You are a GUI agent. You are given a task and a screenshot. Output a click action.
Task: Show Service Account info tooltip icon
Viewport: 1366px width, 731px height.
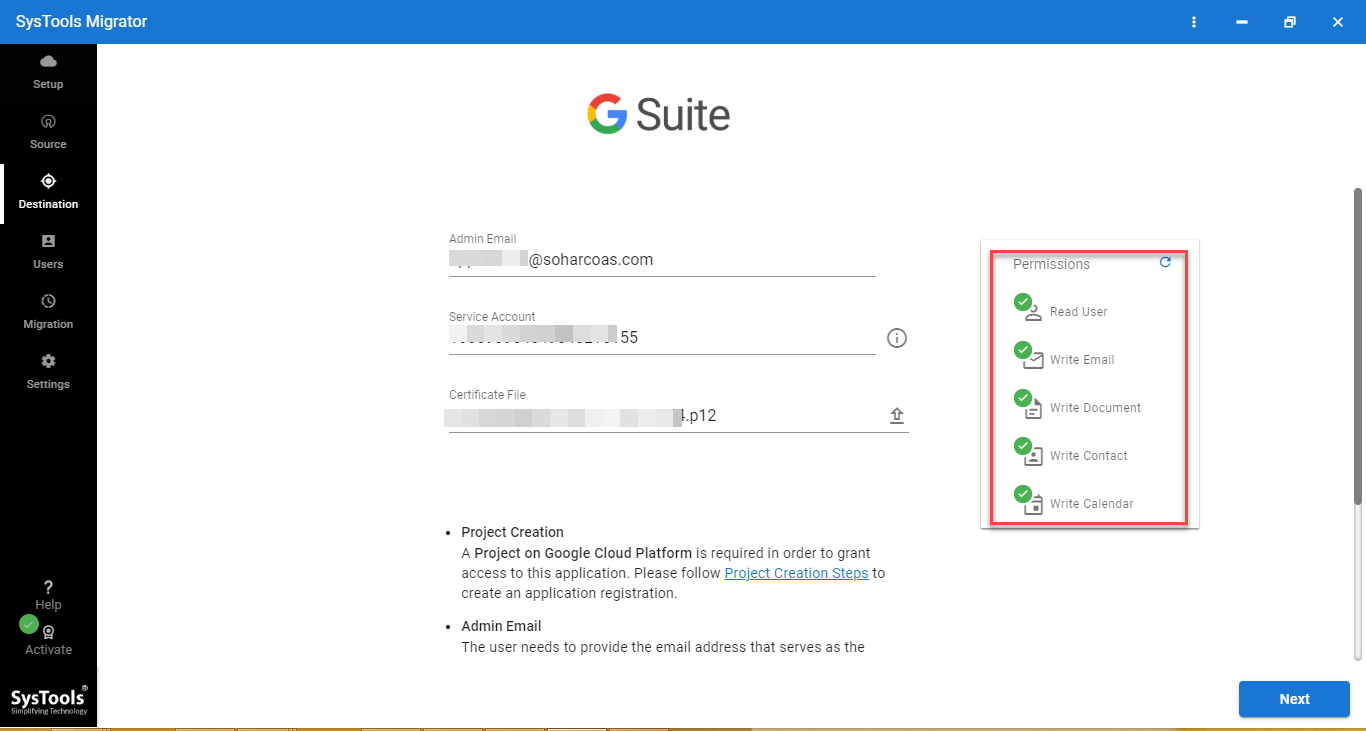tap(897, 338)
